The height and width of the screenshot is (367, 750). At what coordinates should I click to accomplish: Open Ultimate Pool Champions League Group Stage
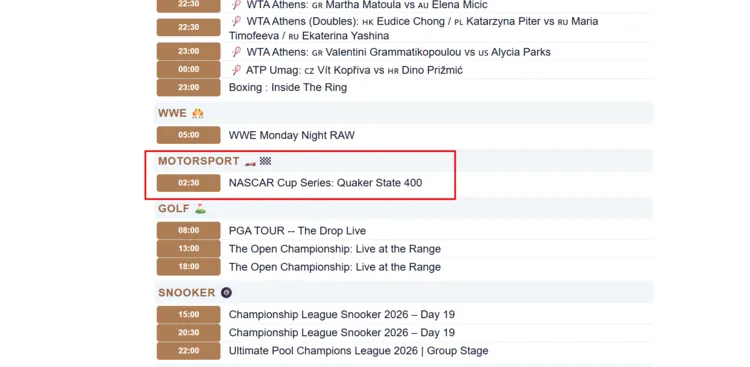coord(358,351)
